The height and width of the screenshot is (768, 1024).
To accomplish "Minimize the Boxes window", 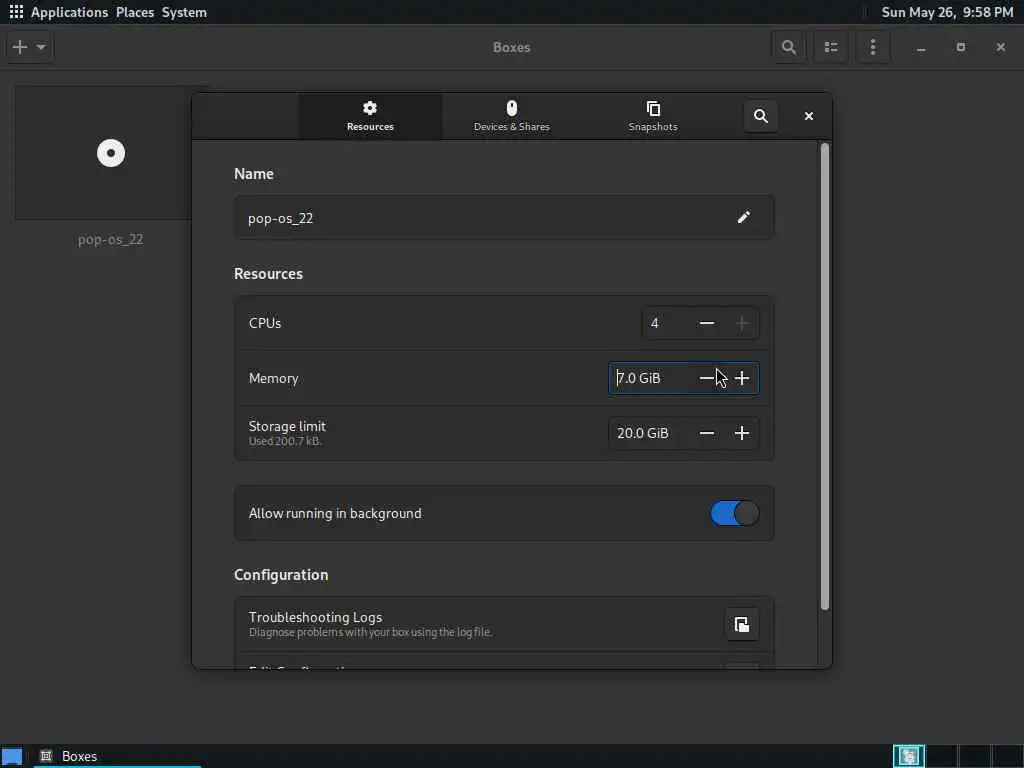I will [x=921, y=47].
